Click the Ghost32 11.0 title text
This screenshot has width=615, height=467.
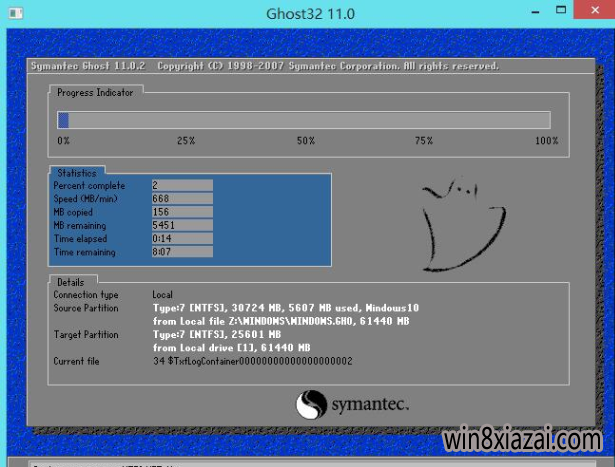tap(310, 14)
